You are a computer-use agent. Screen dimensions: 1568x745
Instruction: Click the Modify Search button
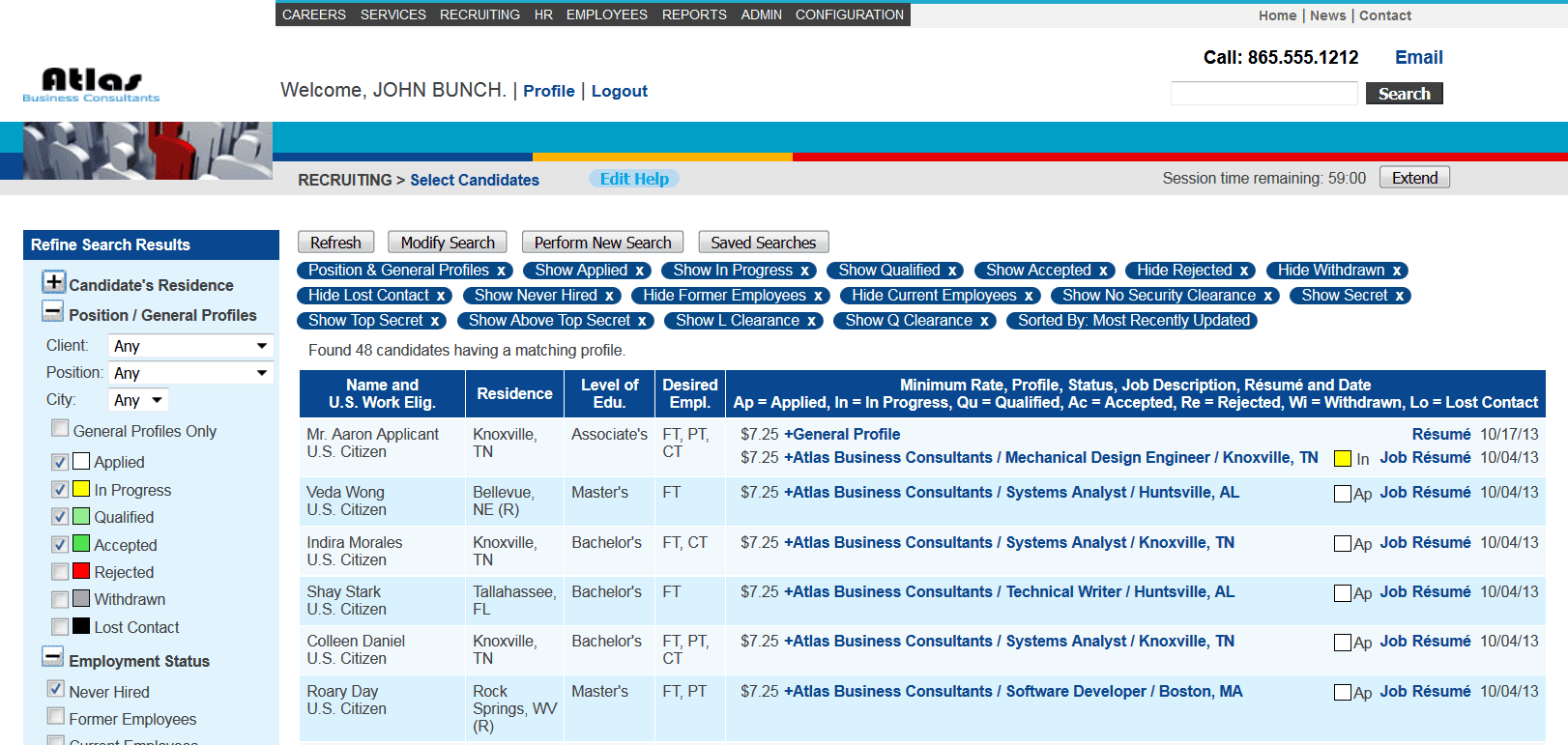[448, 243]
